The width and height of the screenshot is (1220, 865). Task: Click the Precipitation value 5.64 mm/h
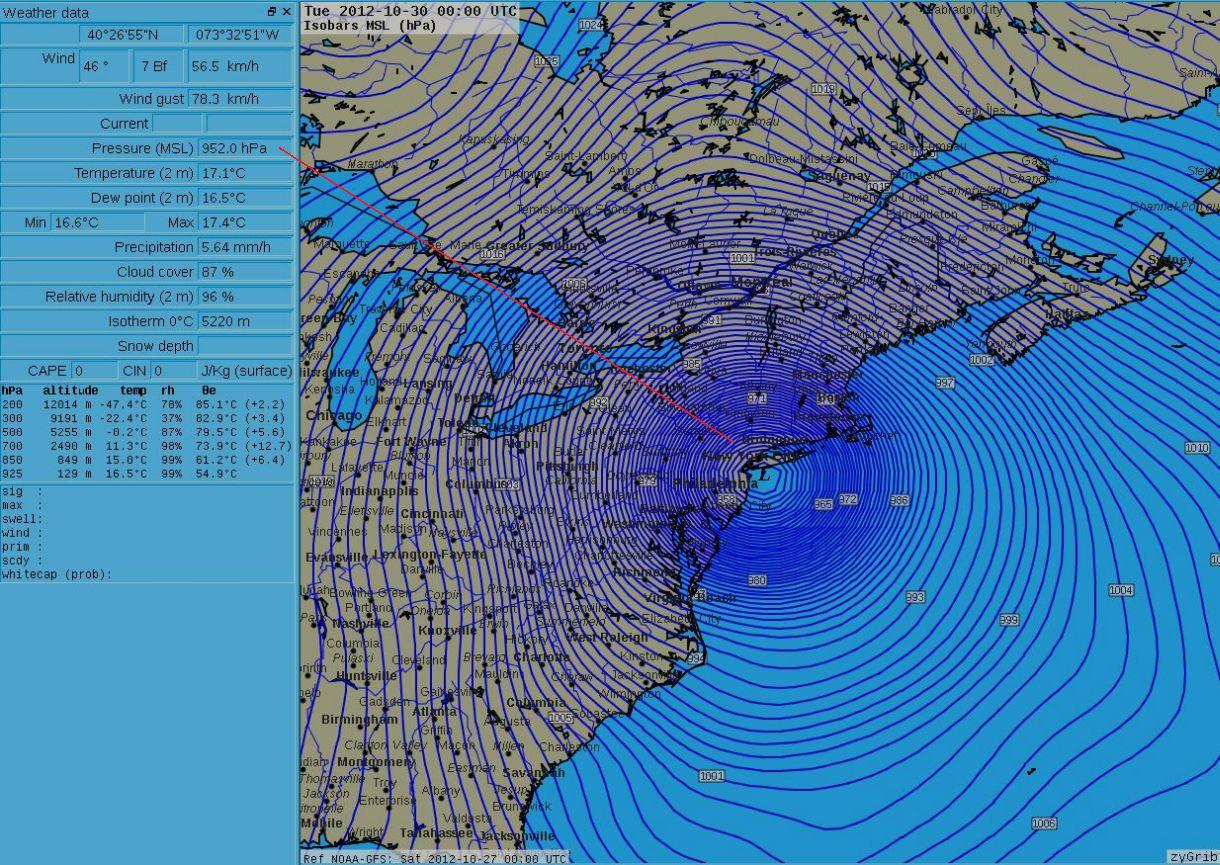coord(245,247)
